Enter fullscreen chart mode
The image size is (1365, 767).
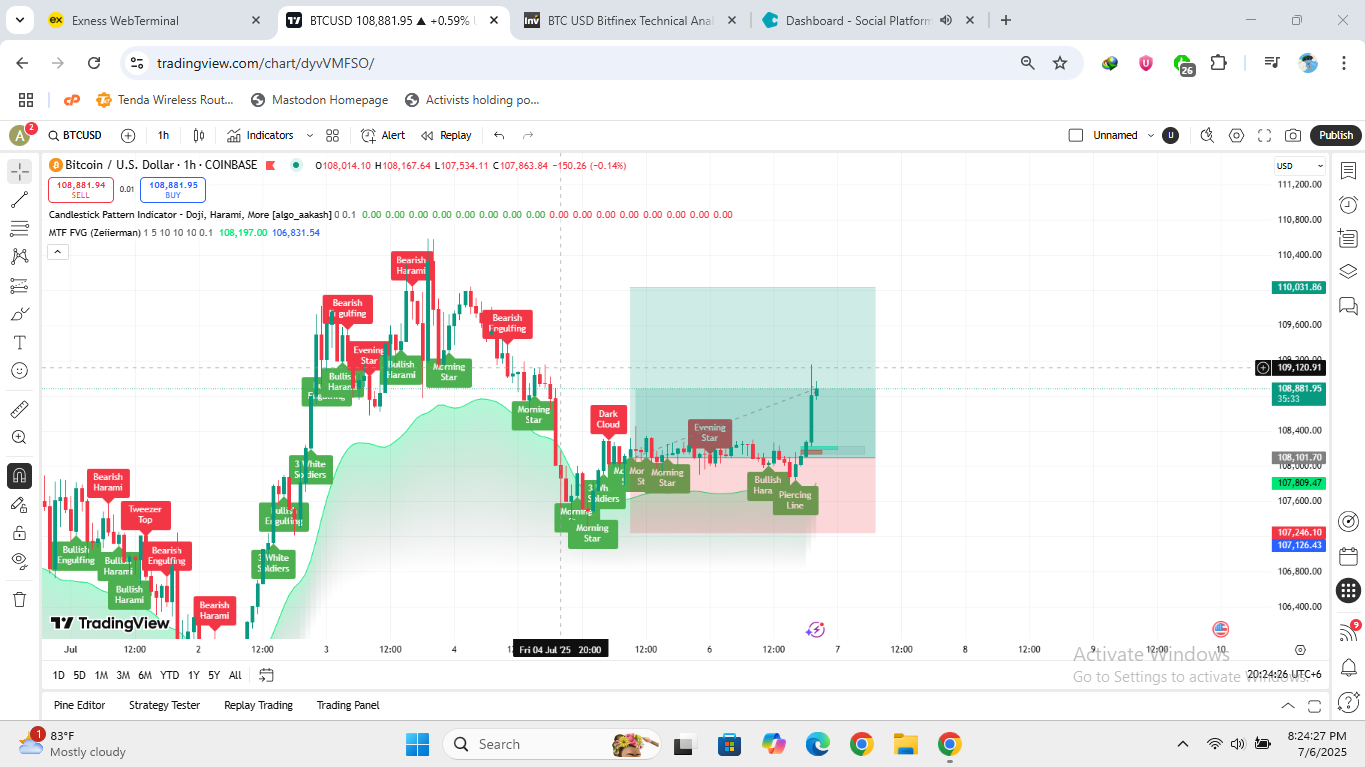click(1265, 135)
